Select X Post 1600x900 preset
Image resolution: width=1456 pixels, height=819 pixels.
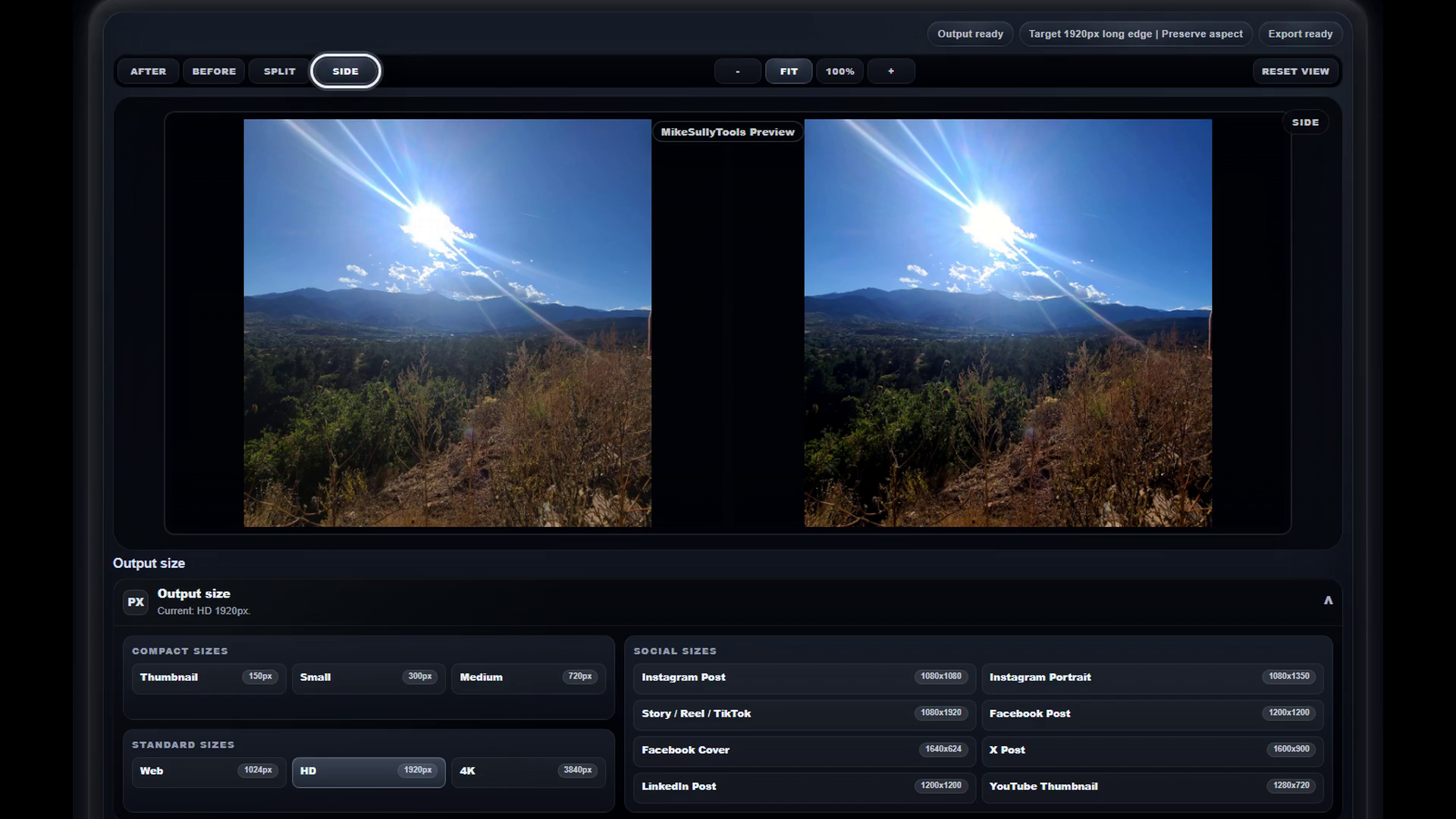click(x=1152, y=750)
